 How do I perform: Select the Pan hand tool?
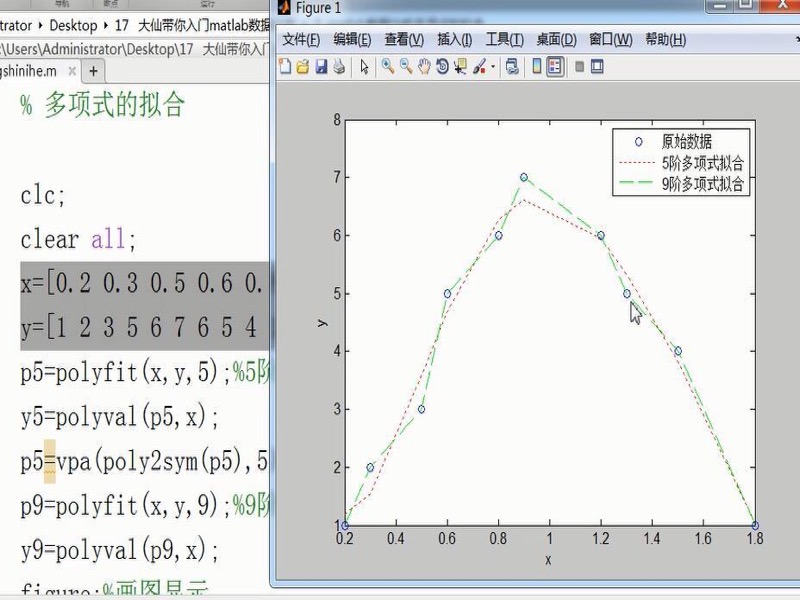[x=424, y=66]
